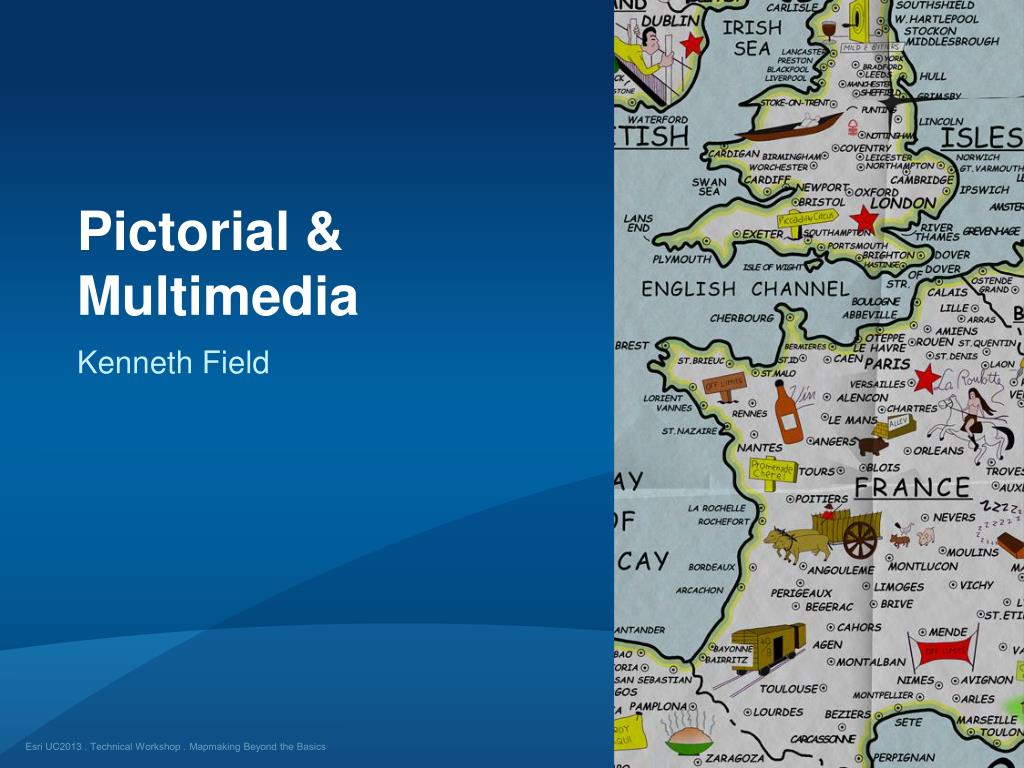This screenshot has height=768, width=1024.
Task: Click the 'PLYMOUTH' label
Action: (682, 259)
